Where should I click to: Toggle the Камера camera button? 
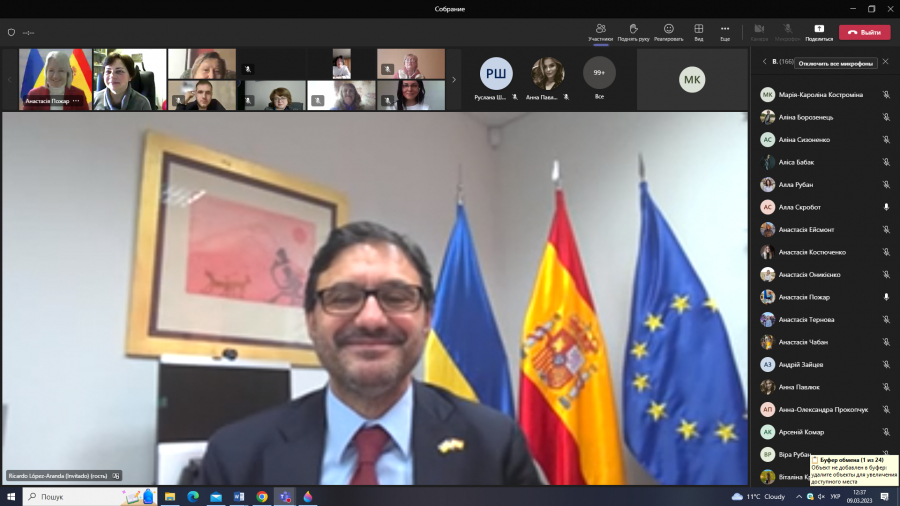coord(759,32)
